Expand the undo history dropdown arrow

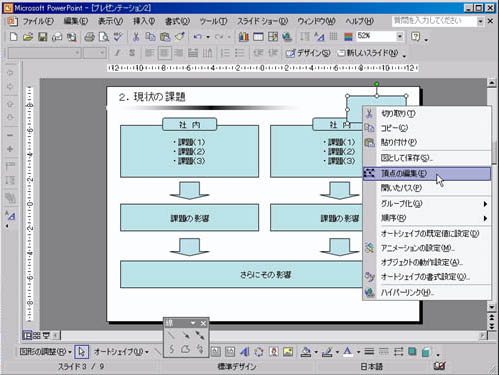click(x=208, y=37)
